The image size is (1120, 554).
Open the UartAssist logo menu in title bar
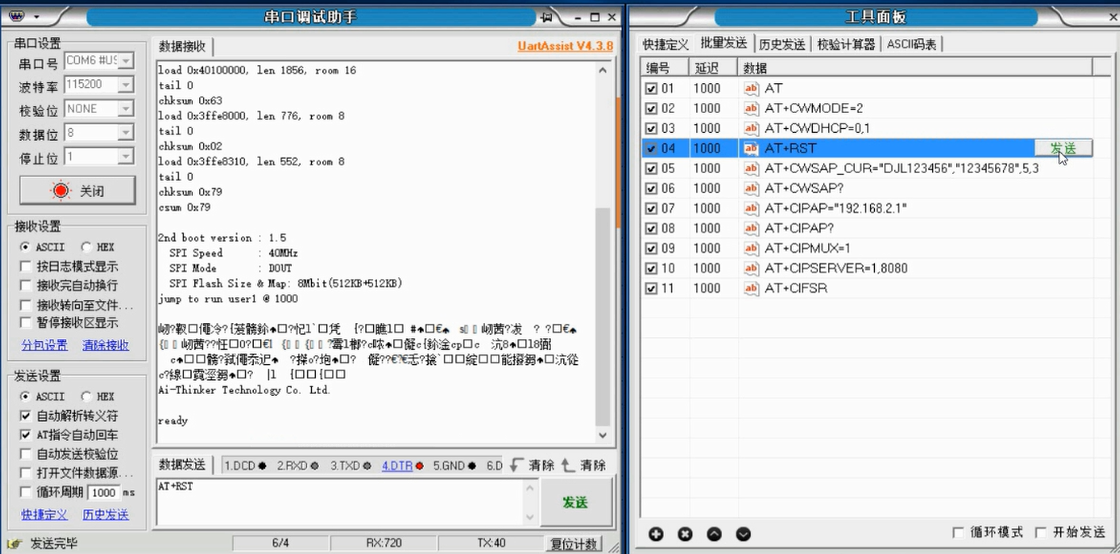(23, 16)
